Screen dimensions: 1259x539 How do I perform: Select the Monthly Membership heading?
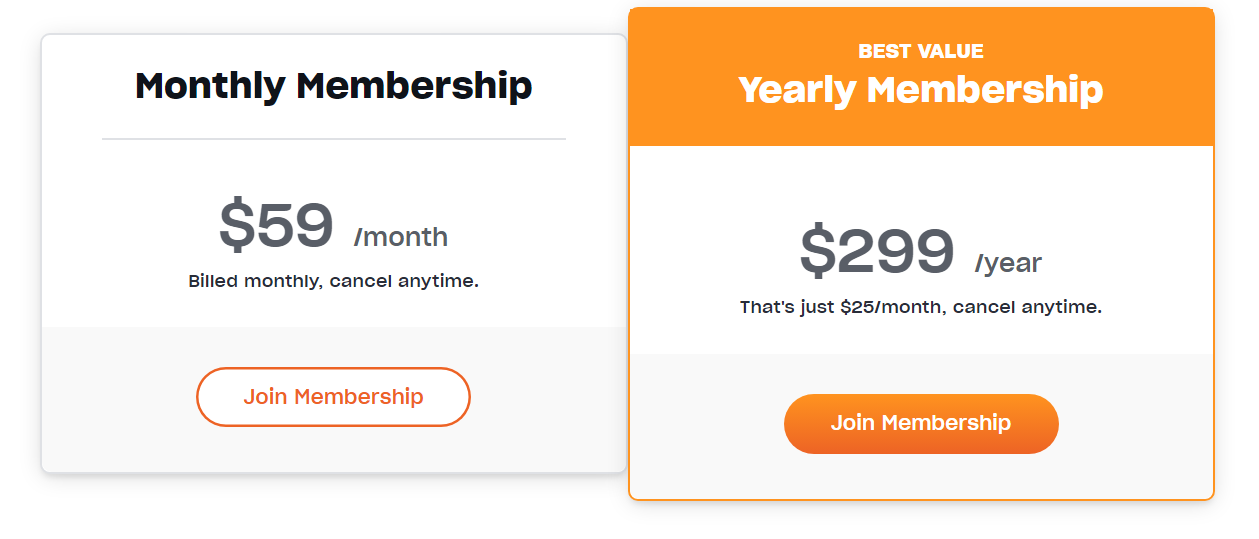pyautogui.click(x=333, y=86)
